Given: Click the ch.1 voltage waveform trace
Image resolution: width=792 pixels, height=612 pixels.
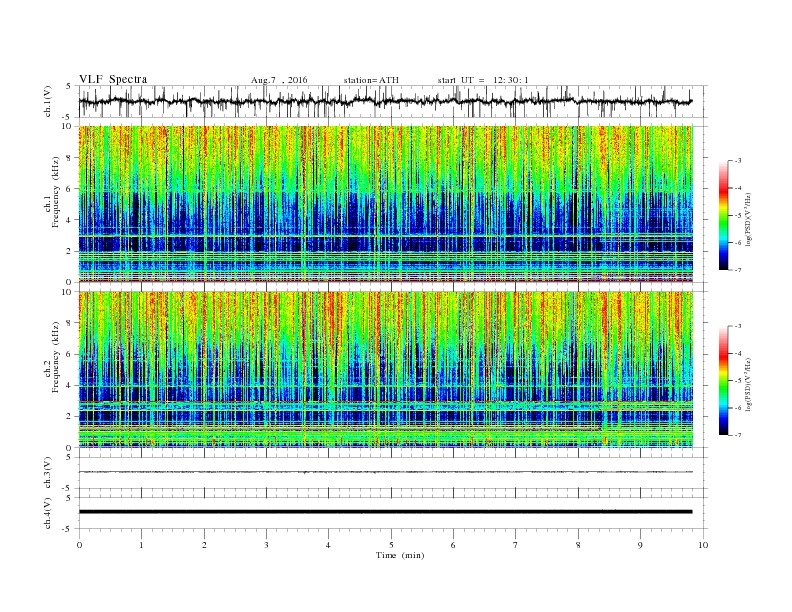Looking at the screenshot, I should [x=385, y=101].
